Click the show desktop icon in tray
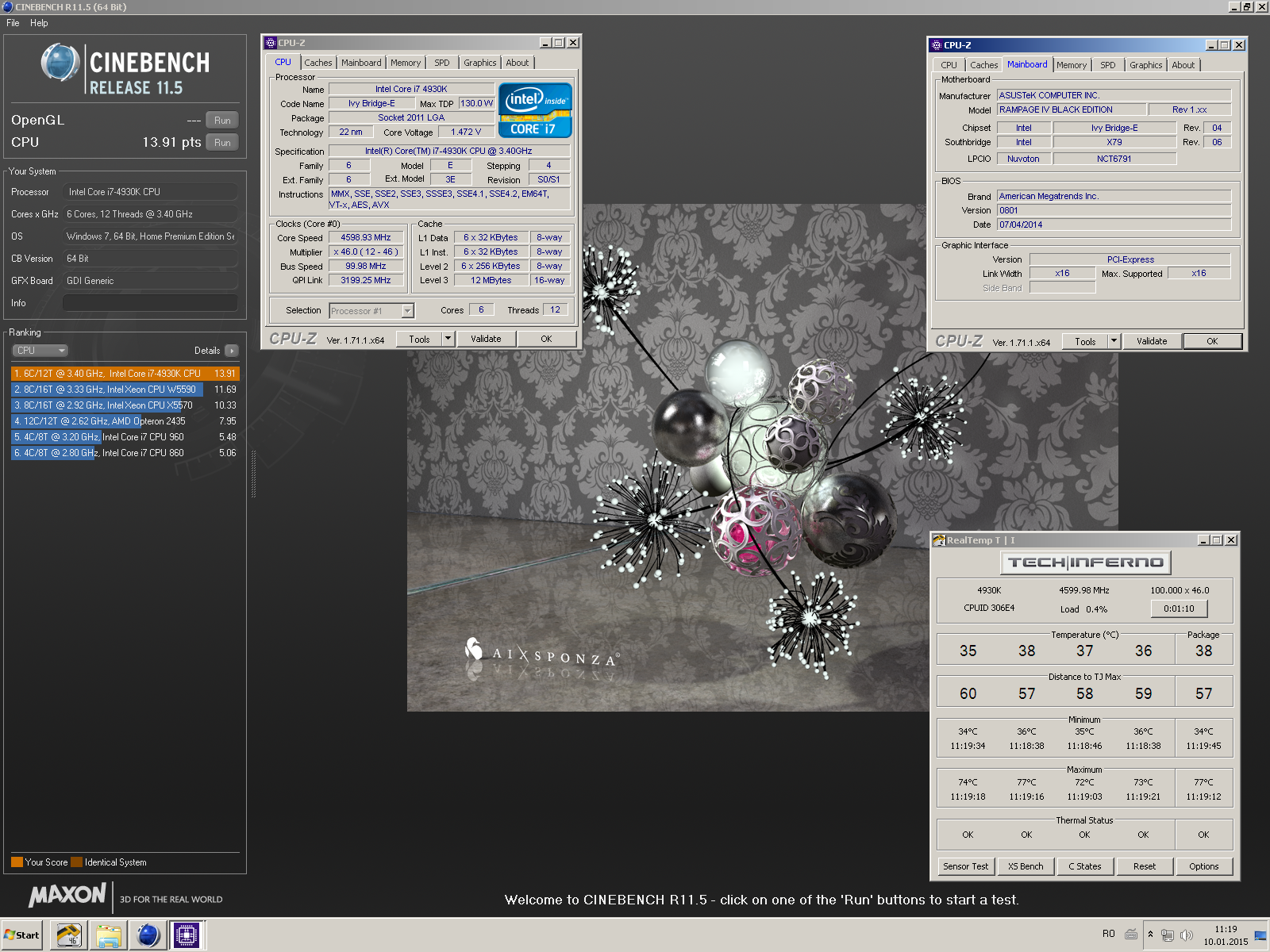 coord(1260,935)
